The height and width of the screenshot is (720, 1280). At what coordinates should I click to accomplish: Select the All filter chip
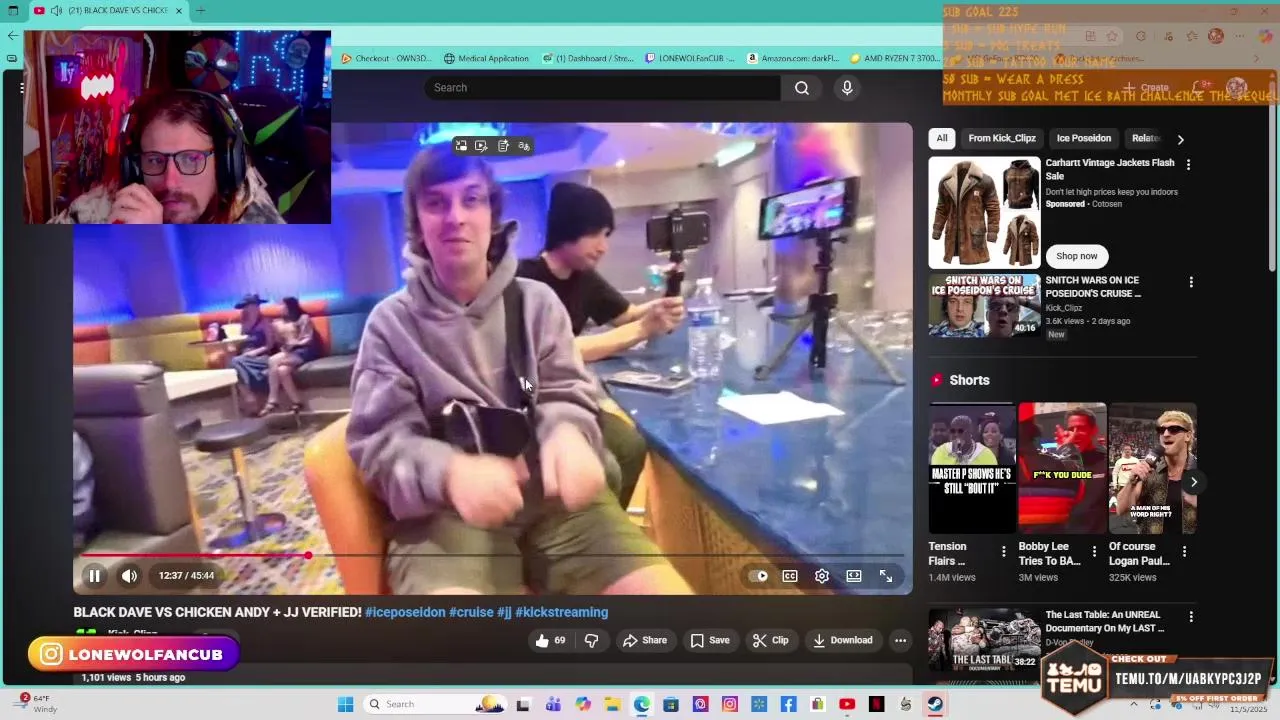[942, 138]
